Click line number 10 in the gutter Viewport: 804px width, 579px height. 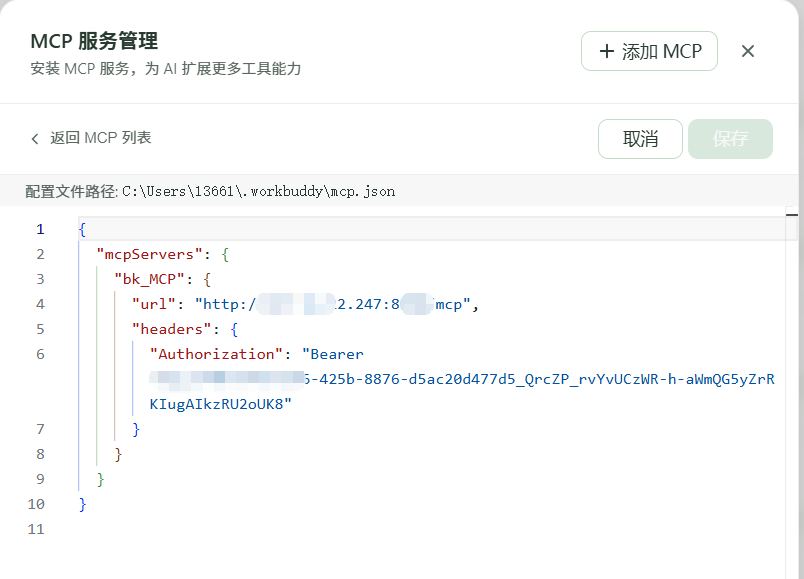(x=36, y=505)
